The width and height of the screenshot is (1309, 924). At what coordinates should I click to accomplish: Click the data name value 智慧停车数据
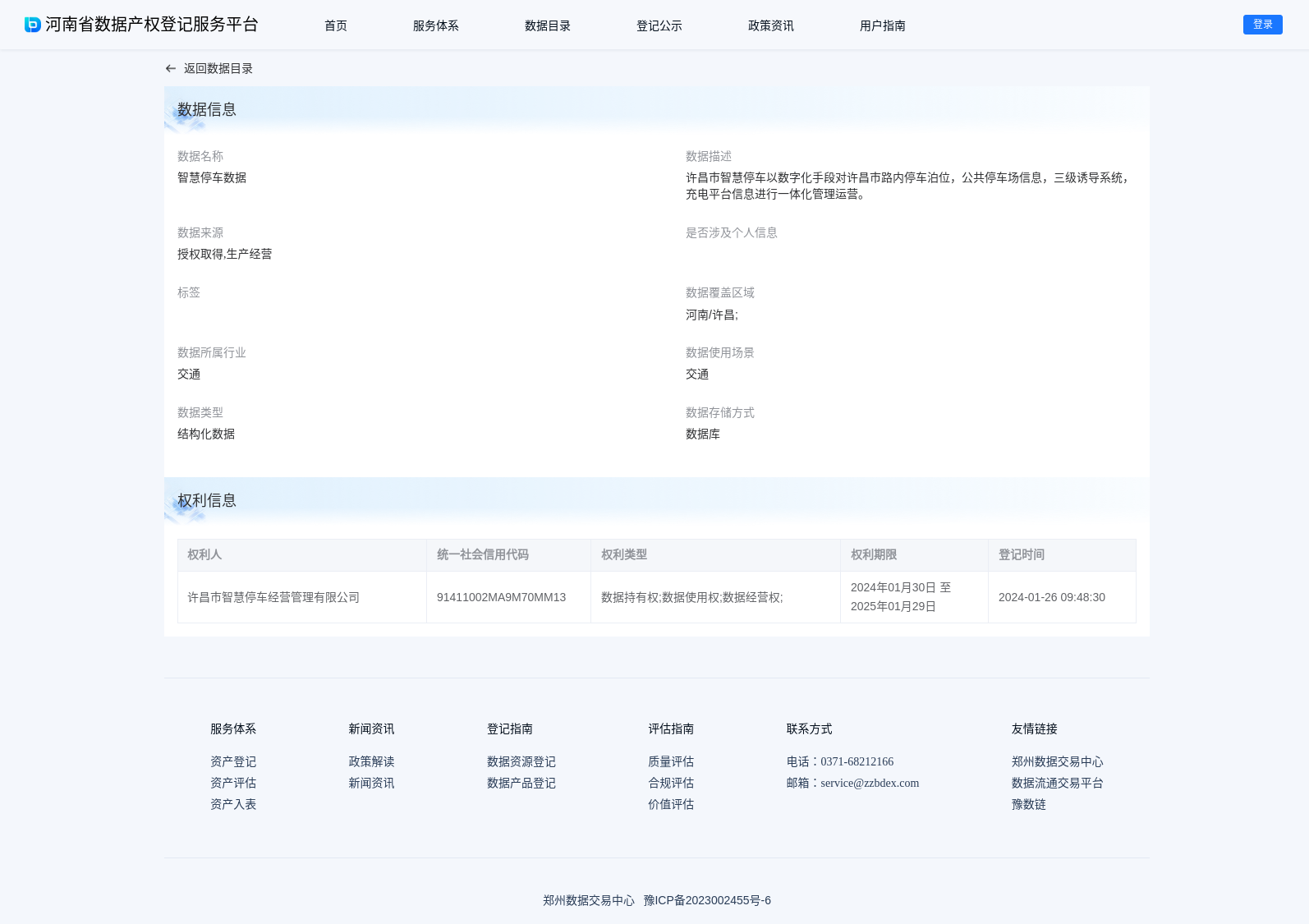[212, 178]
